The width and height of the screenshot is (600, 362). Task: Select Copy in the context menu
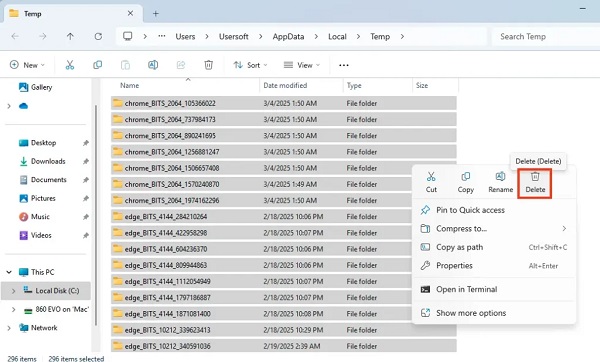(466, 183)
